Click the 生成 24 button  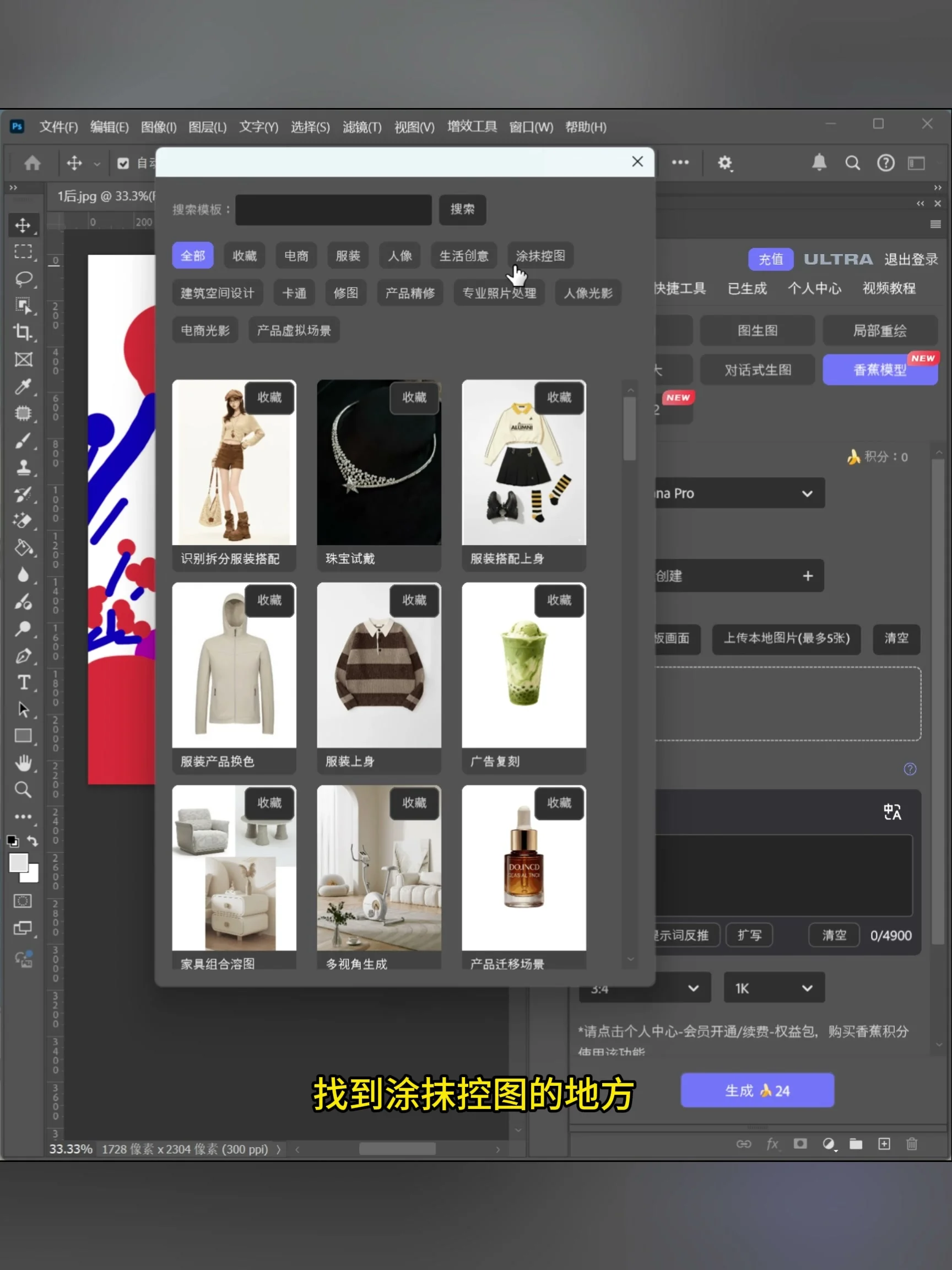pyautogui.click(x=757, y=1090)
